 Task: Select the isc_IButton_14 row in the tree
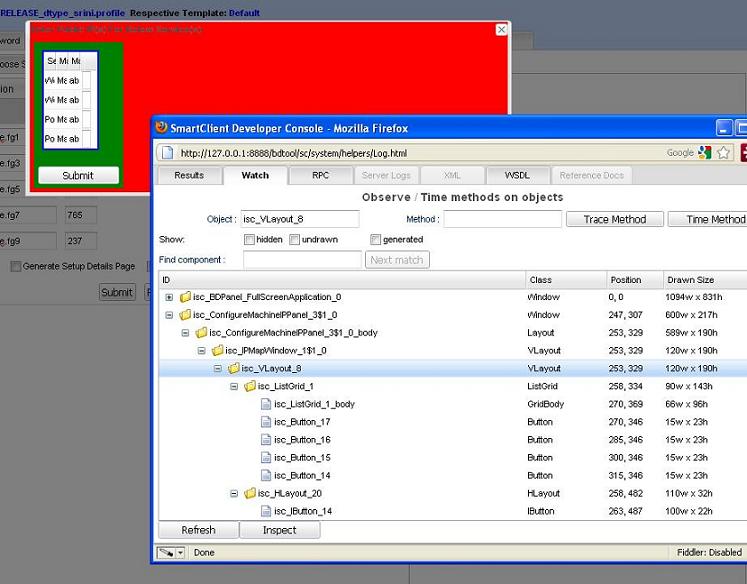303,511
